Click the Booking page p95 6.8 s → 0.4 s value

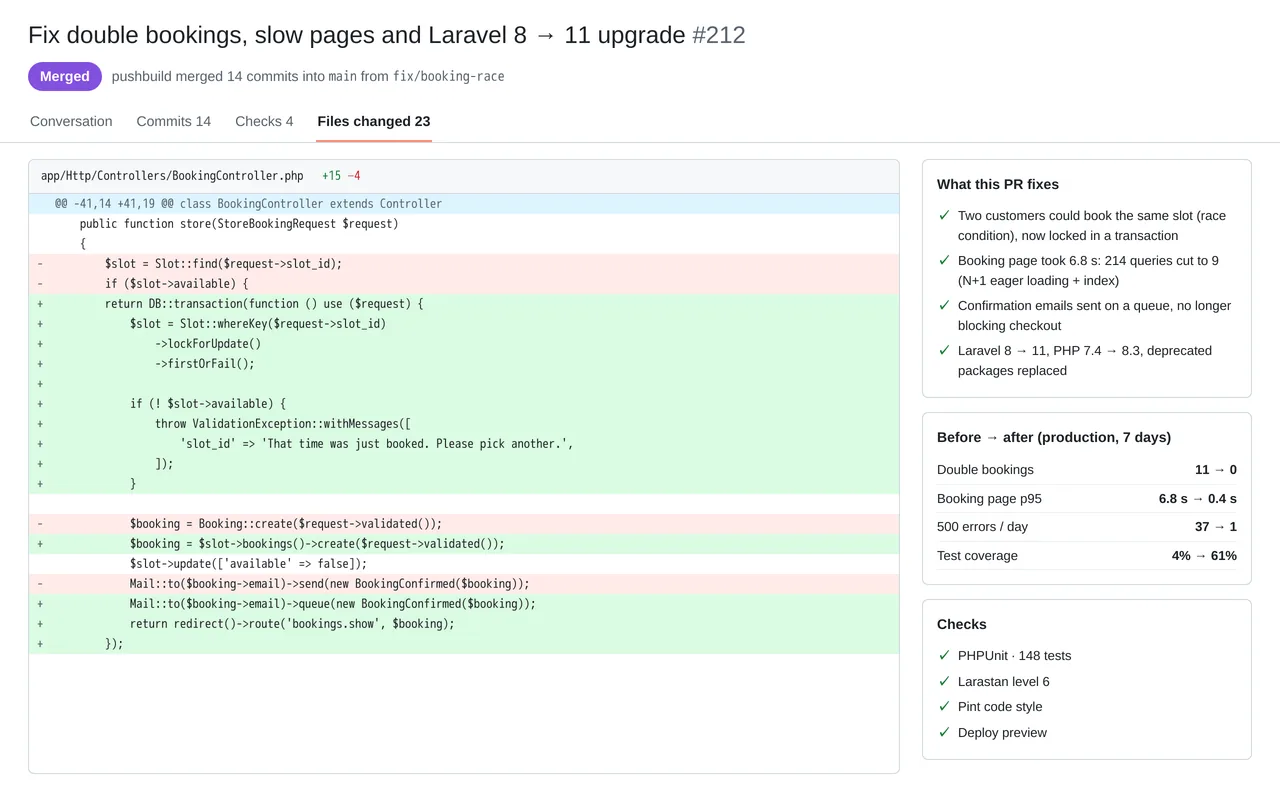coord(1198,499)
